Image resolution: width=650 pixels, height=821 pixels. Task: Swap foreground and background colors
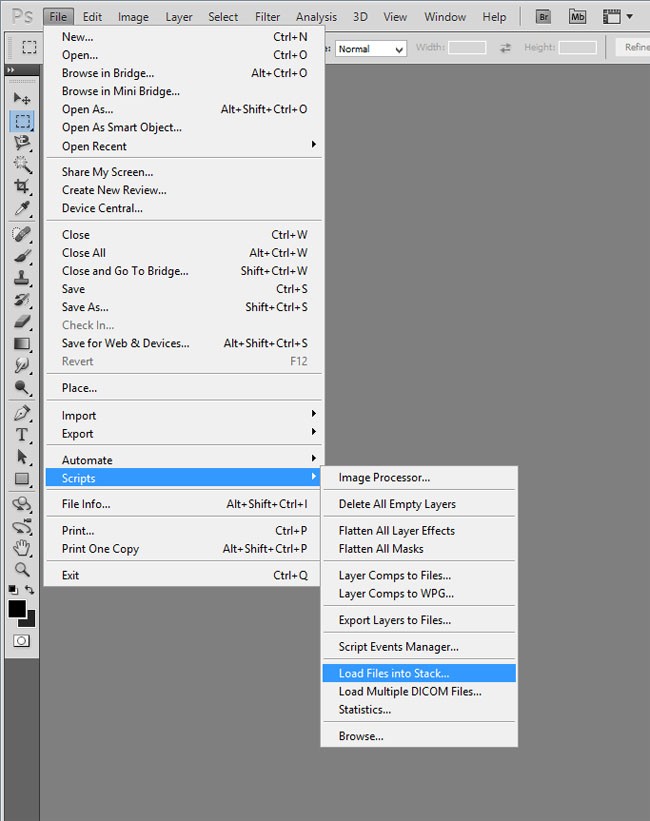(x=30, y=590)
